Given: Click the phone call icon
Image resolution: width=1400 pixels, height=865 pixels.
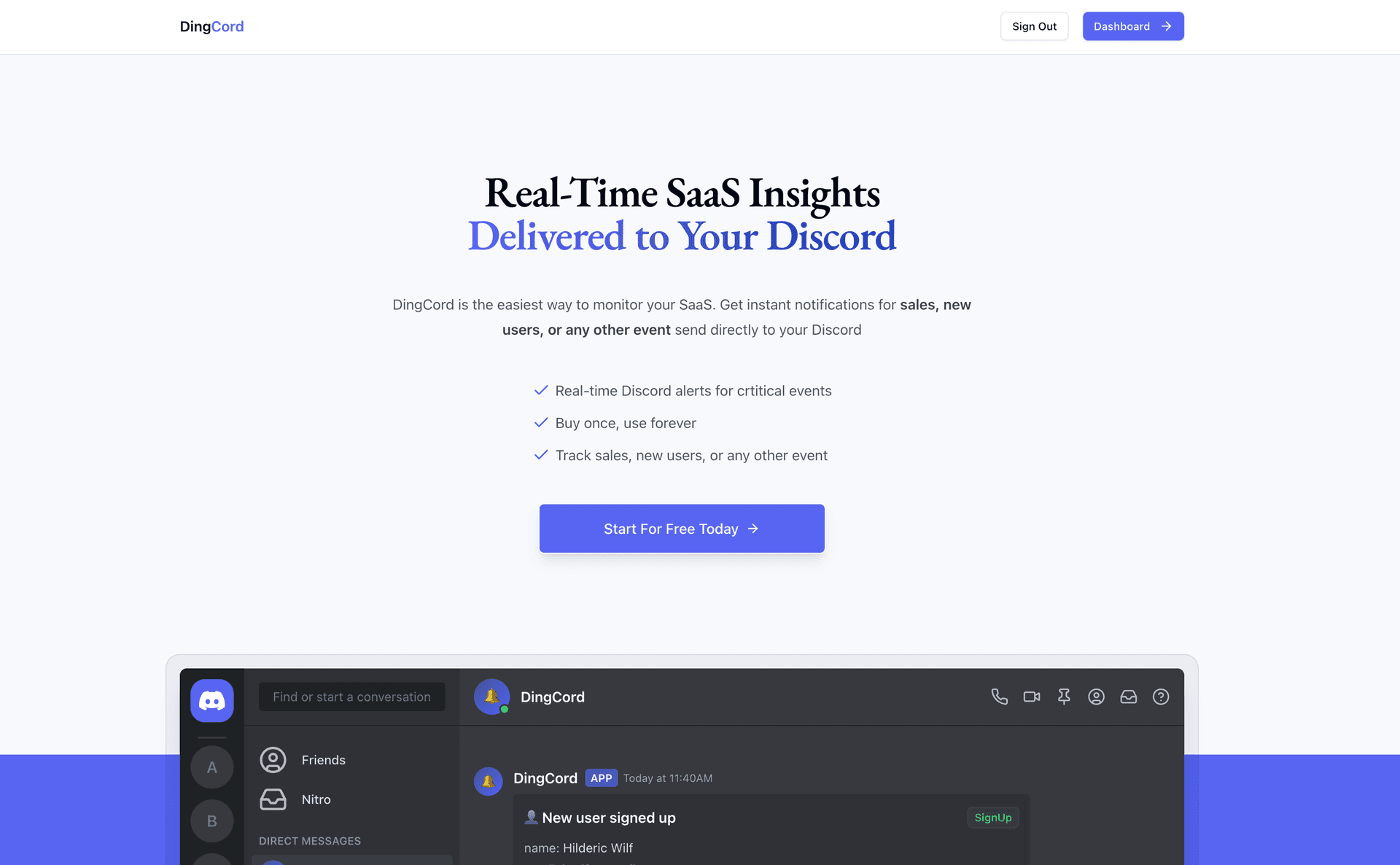Looking at the screenshot, I should coord(1000,697).
